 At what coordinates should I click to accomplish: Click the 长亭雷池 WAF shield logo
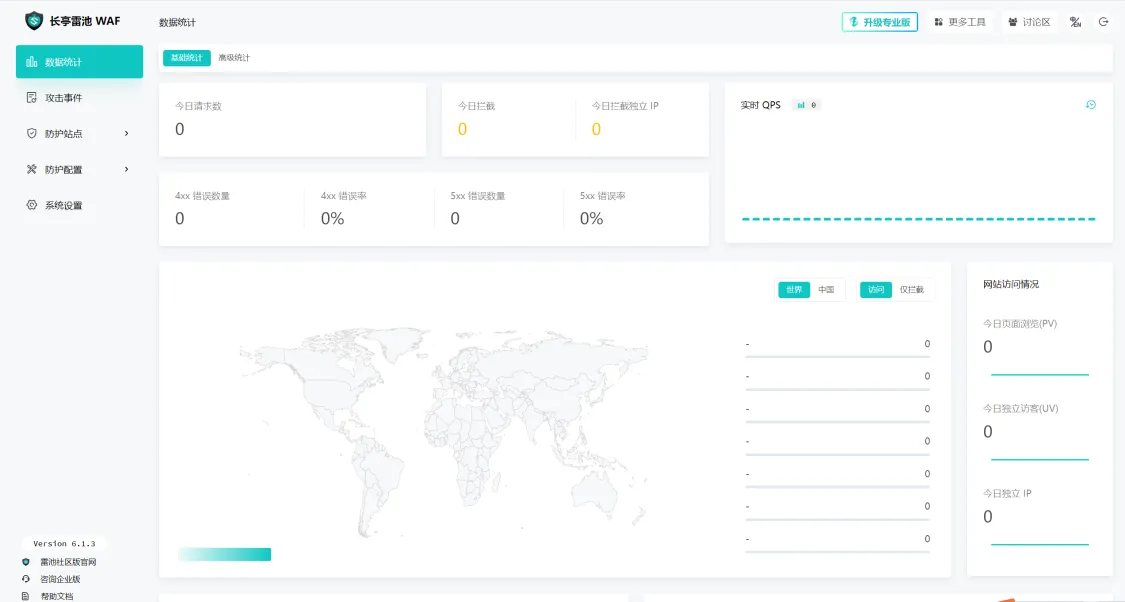click(x=34, y=21)
